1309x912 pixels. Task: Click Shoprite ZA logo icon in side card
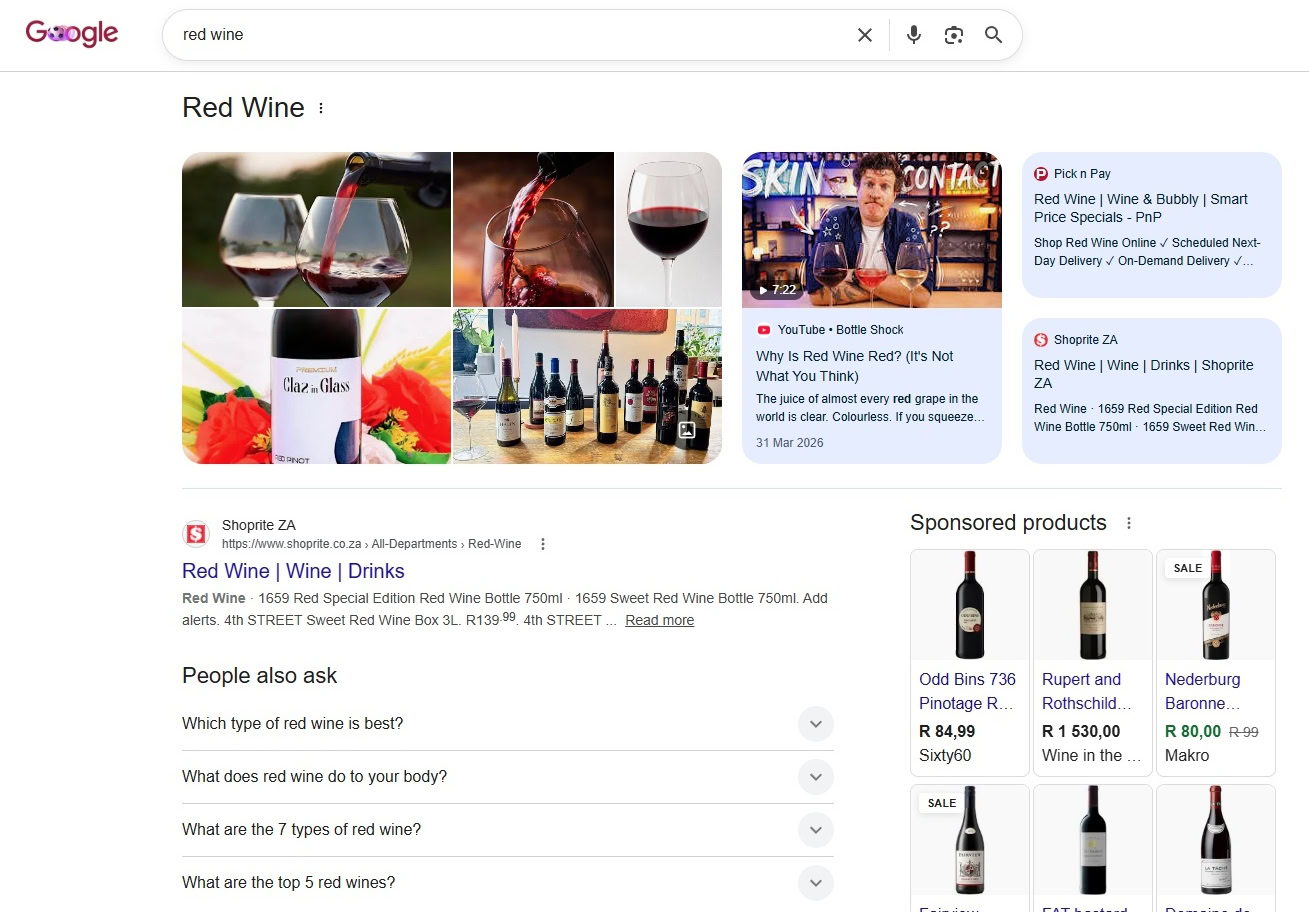[x=1041, y=340]
